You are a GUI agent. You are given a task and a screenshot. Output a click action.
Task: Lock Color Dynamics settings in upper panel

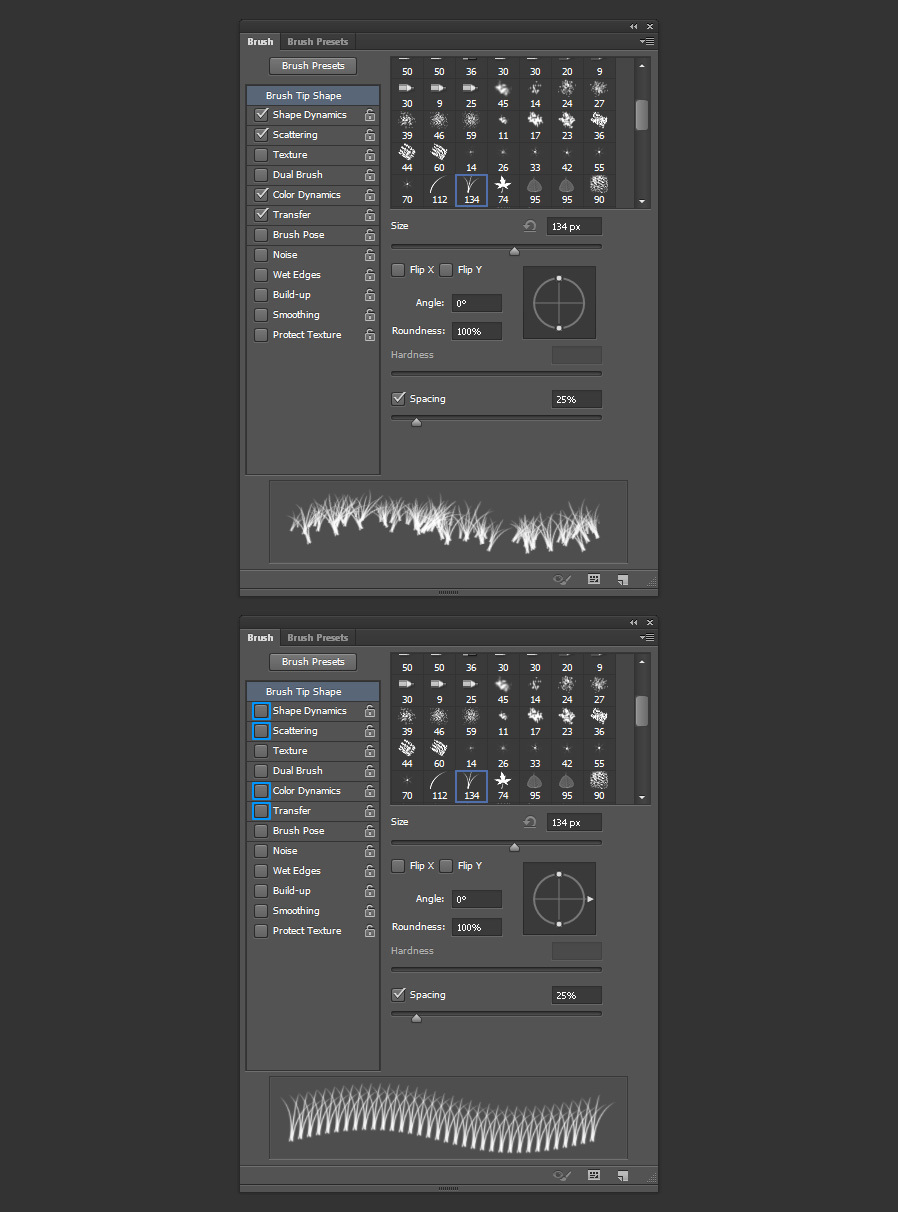(x=370, y=195)
